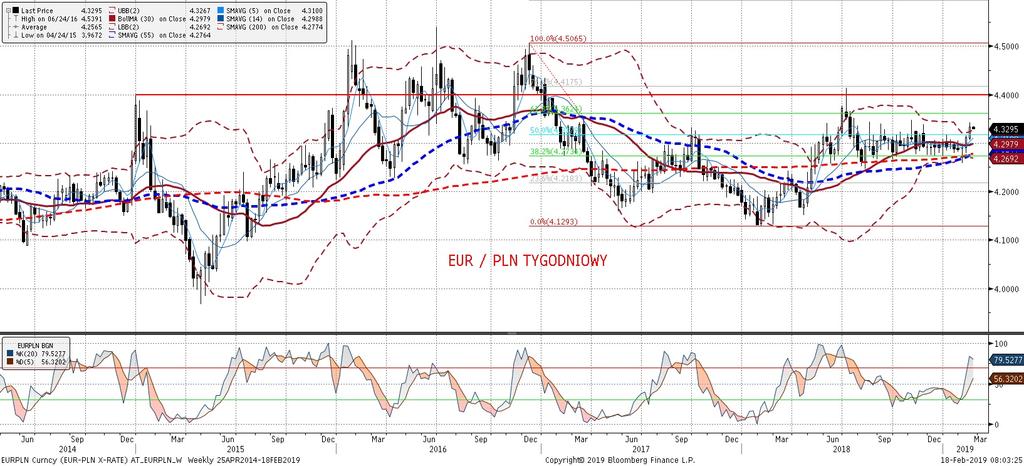
Task: Click the 2018 year label on time axis
Action: [x=841, y=450]
